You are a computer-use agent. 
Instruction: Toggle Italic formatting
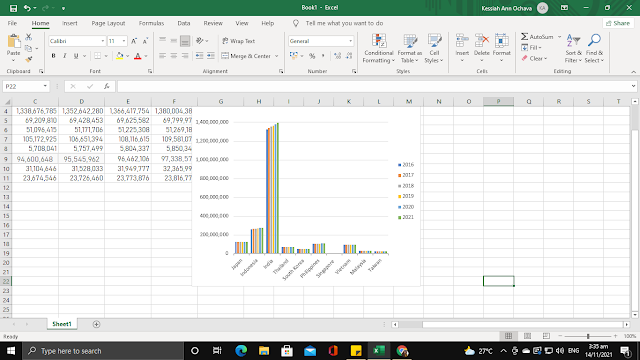coord(64,56)
